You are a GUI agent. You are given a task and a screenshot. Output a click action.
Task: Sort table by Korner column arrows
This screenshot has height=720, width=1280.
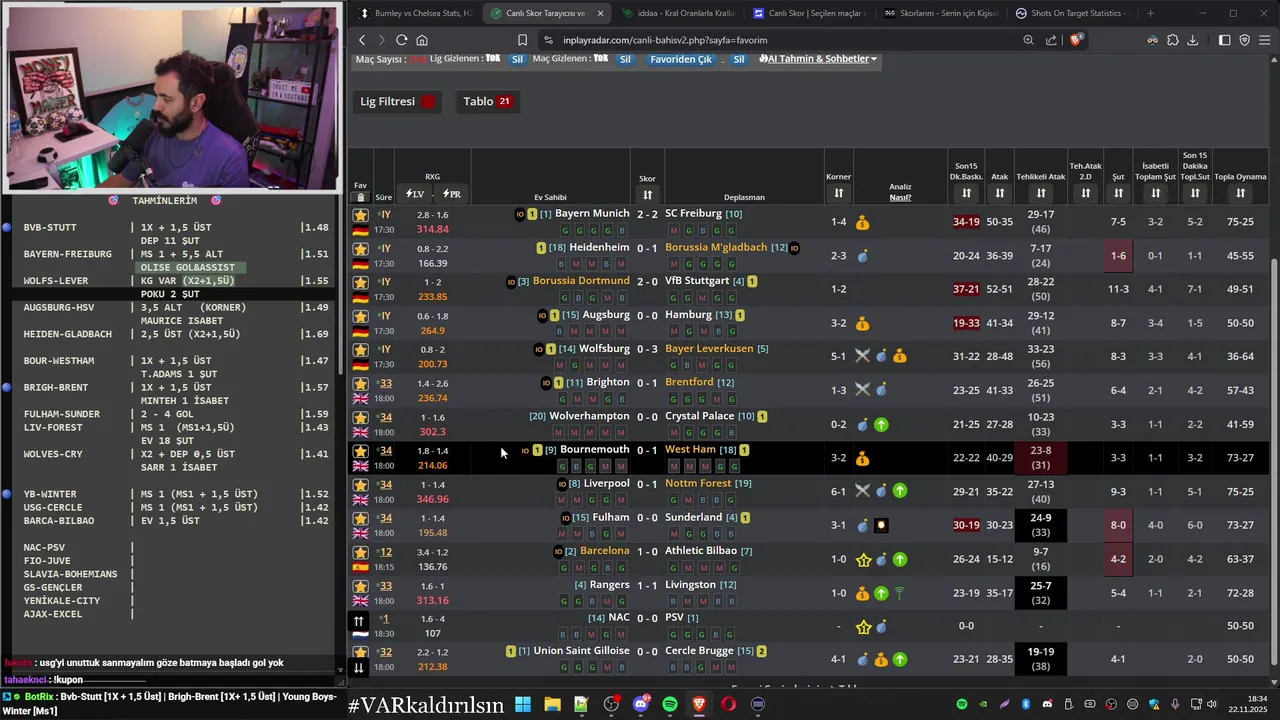(x=838, y=193)
